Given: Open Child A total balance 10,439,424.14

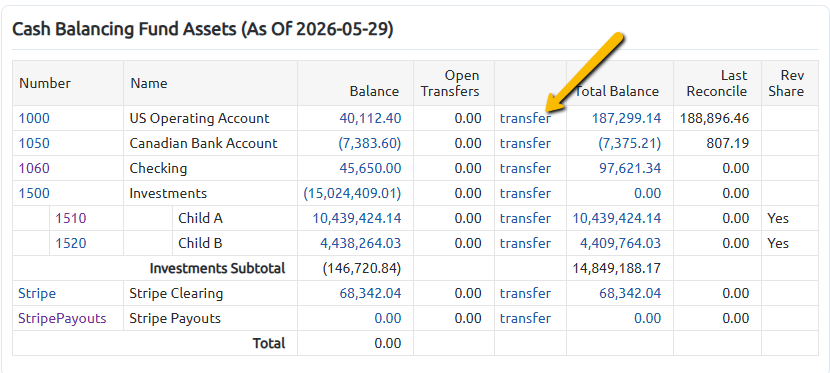Looking at the screenshot, I should click(x=617, y=219).
